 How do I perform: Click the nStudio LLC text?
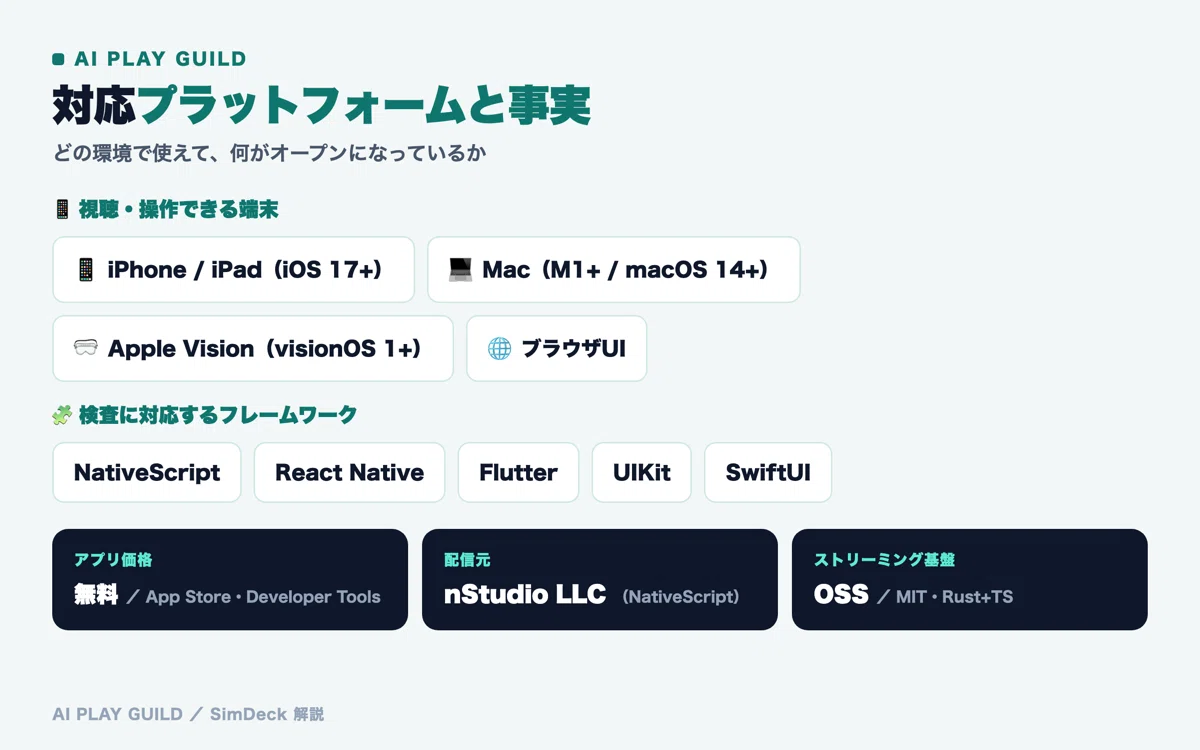tap(525, 595)
